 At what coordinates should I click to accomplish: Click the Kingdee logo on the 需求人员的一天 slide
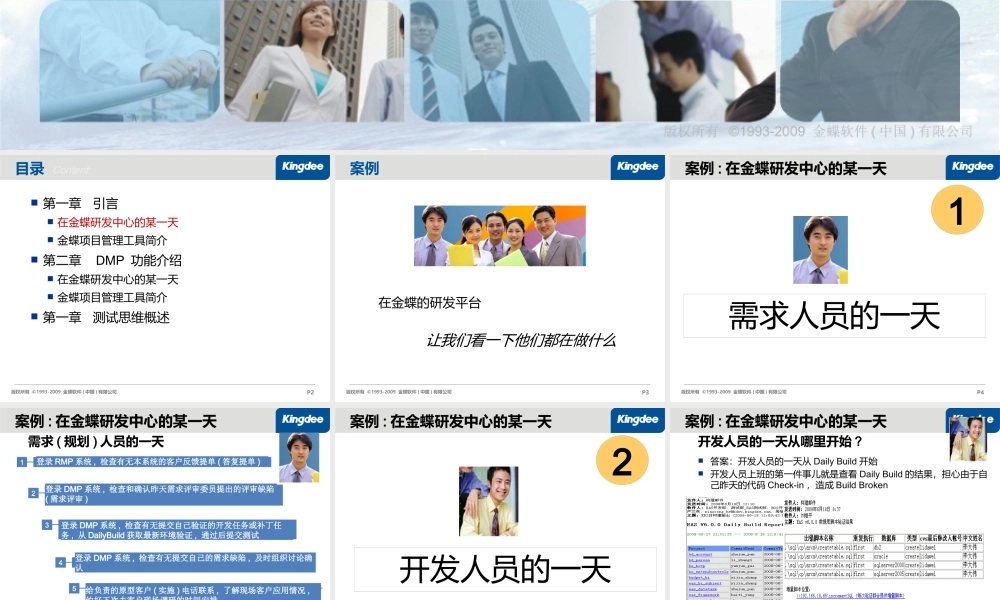pos(972,167)
